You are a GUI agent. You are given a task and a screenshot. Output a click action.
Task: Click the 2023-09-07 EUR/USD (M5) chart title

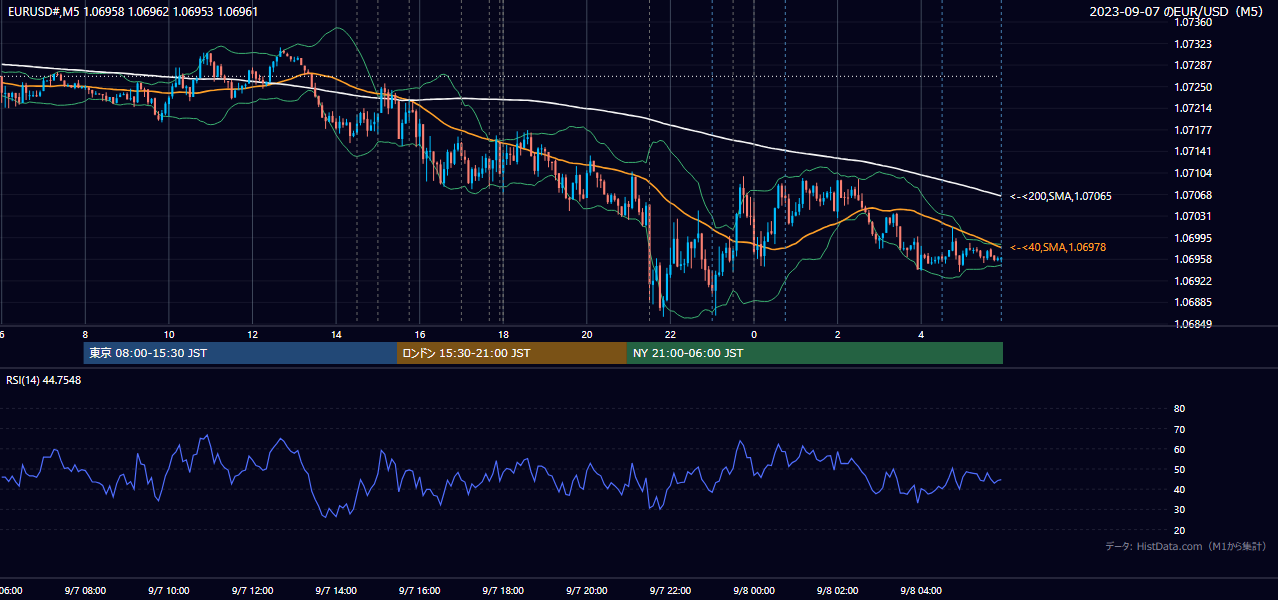point(1177,12)
